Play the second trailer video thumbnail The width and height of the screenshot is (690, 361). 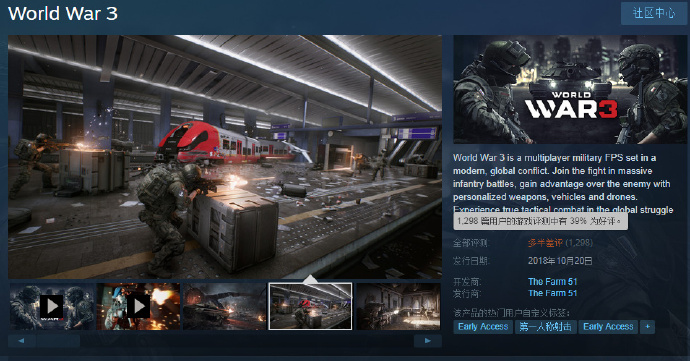pos(138,306)
